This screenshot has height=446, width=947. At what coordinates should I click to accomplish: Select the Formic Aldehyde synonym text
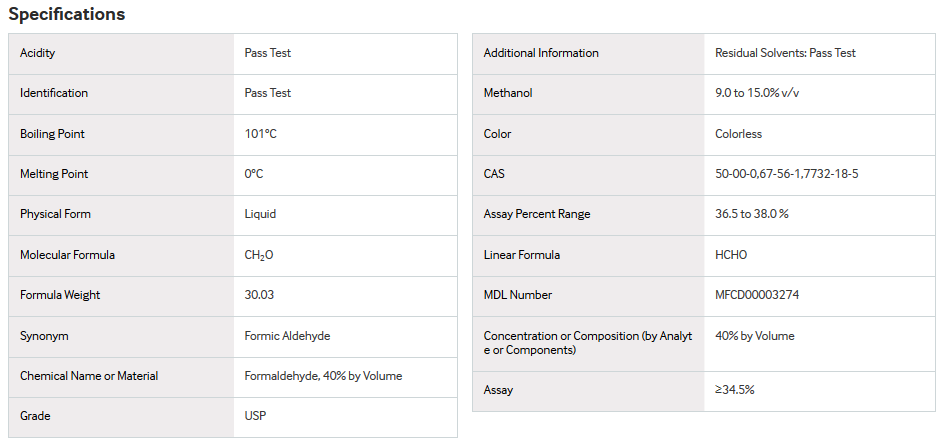[287, 336]
